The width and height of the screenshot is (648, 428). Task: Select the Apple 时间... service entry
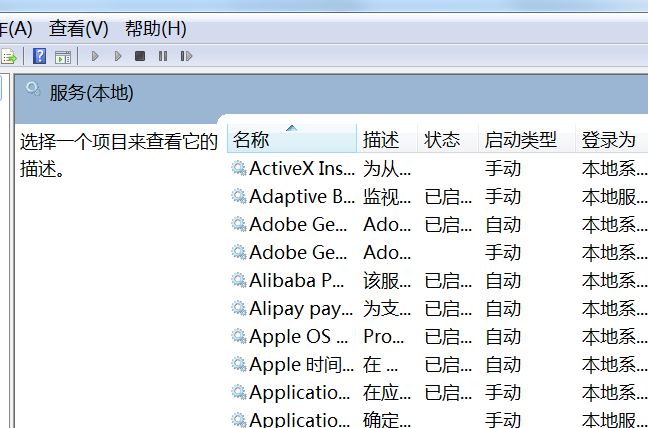pyautogui.click(x=300, y=364)
